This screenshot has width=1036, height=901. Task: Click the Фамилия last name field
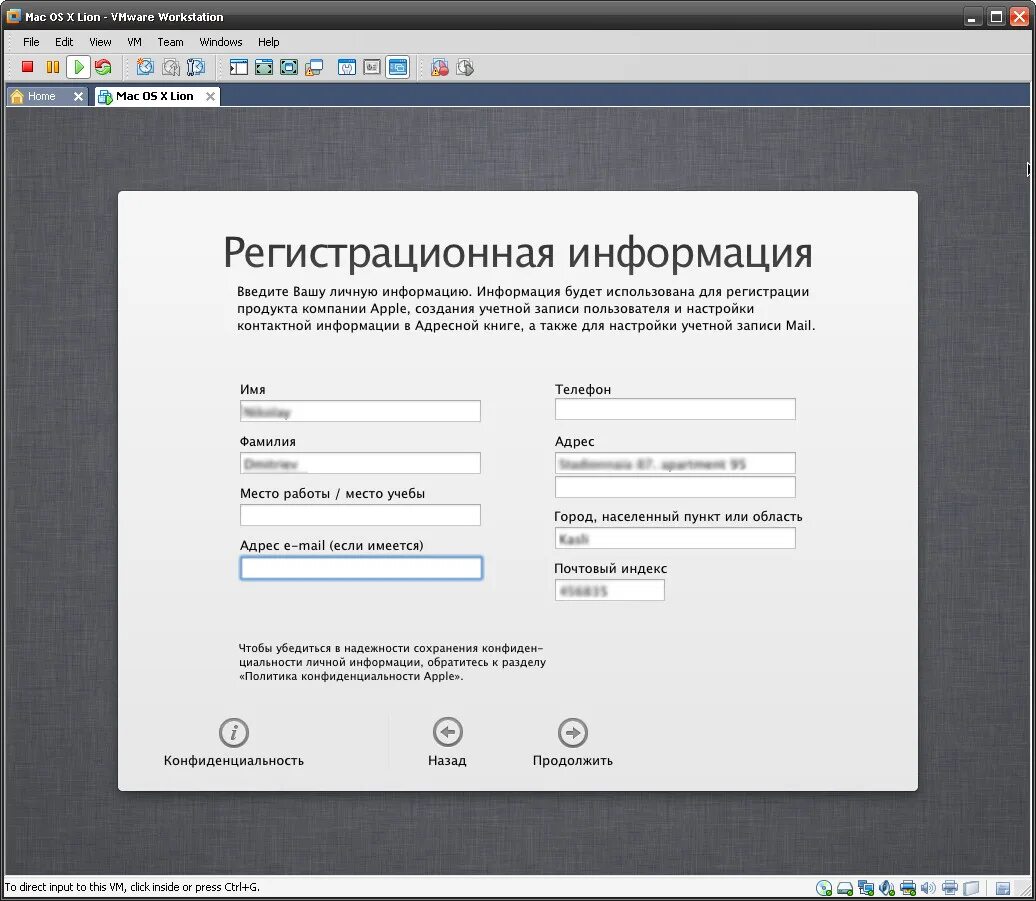[360, 463]
